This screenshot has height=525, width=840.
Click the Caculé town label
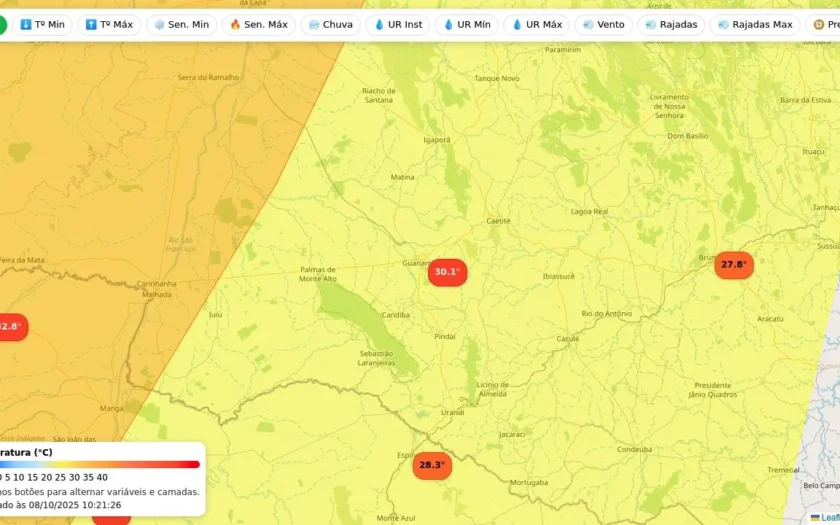point(568,339)
